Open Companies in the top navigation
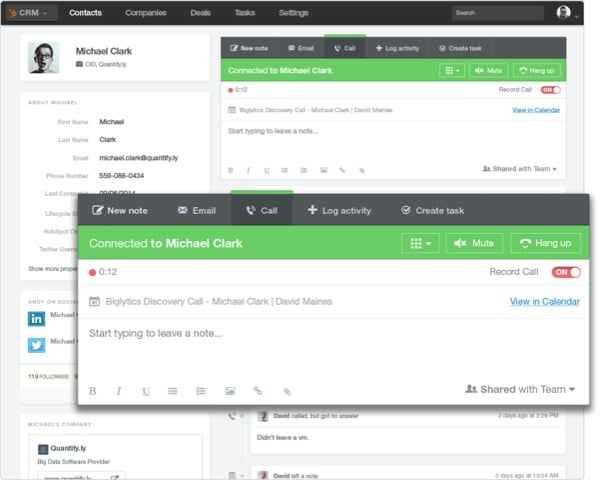Viewport: 600px width, 480px height. (146, 13)
